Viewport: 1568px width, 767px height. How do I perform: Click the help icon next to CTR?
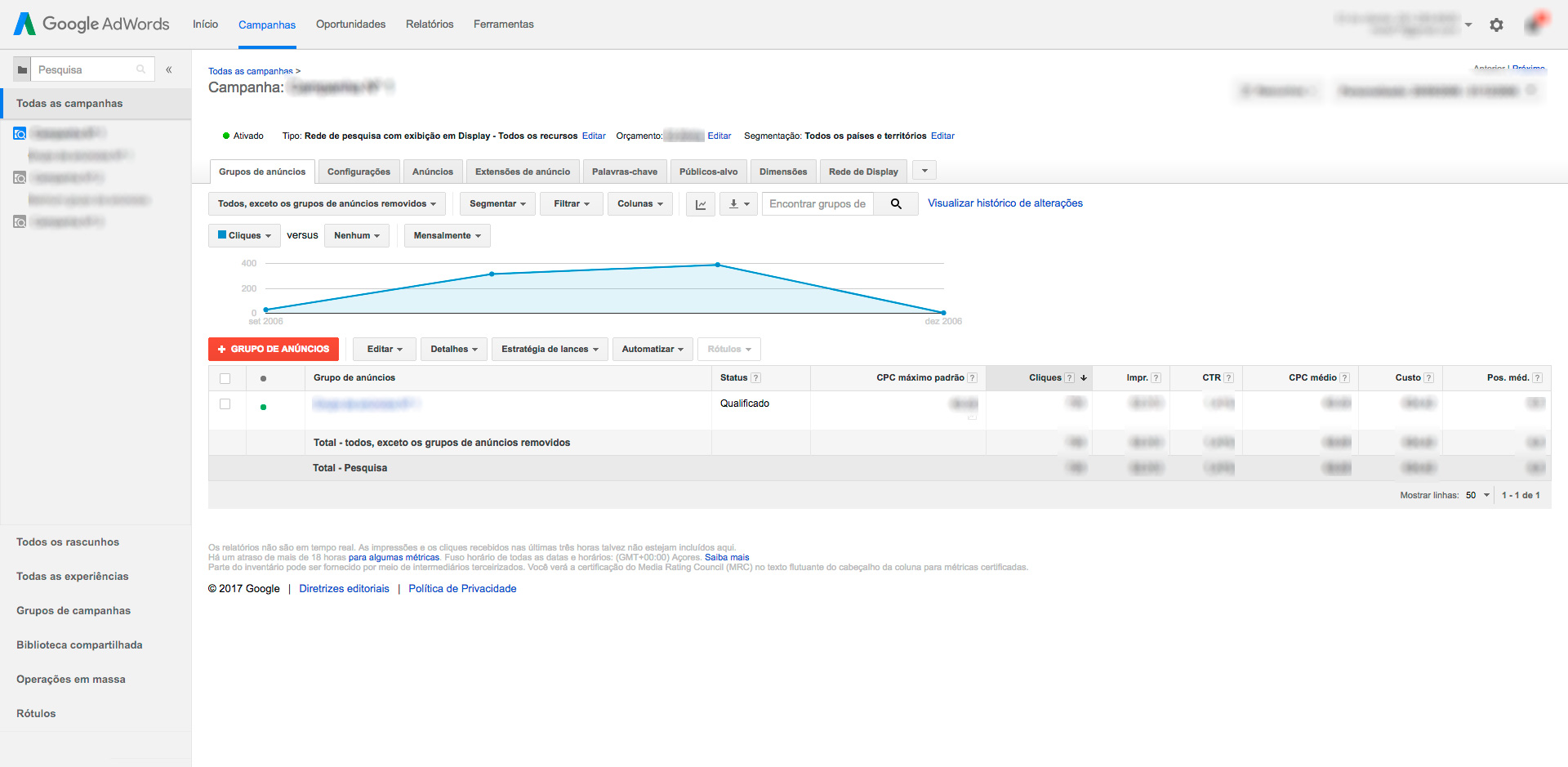(x=1228, y=378)
